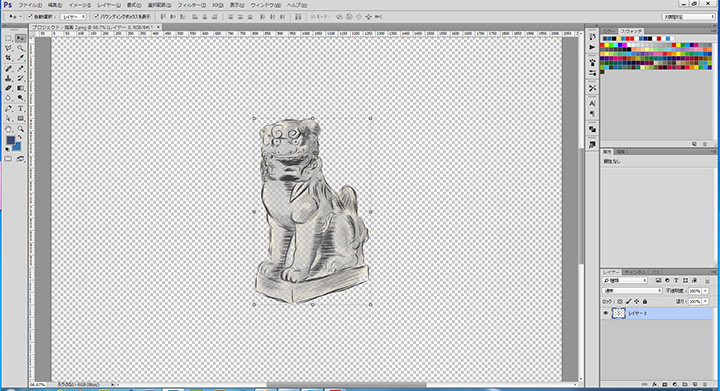This screenshot has height=391, width=720.
Task: Select the Crop tool
Action: pos(8,58)
